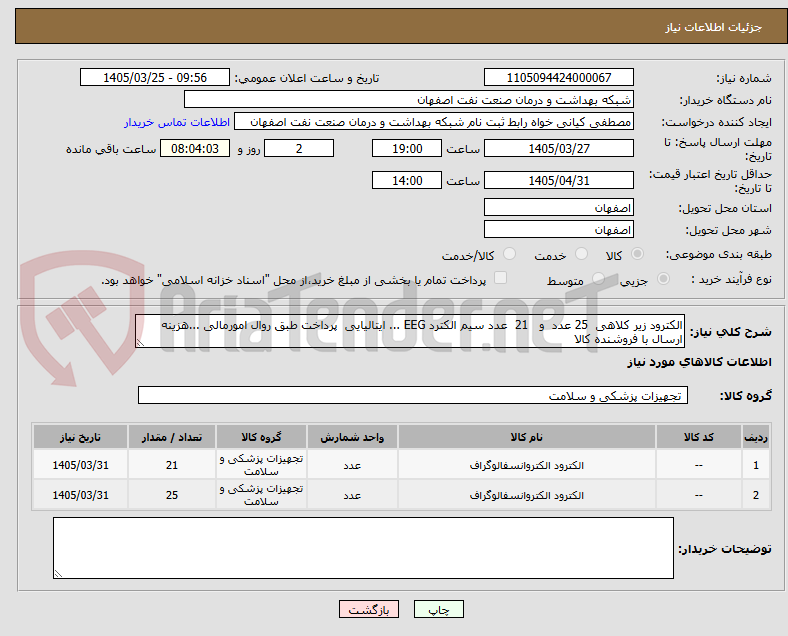The height and width of the screenshot is (636, 788).
Task: Click quantity 25 in row 2
Action: click(172, 495)
